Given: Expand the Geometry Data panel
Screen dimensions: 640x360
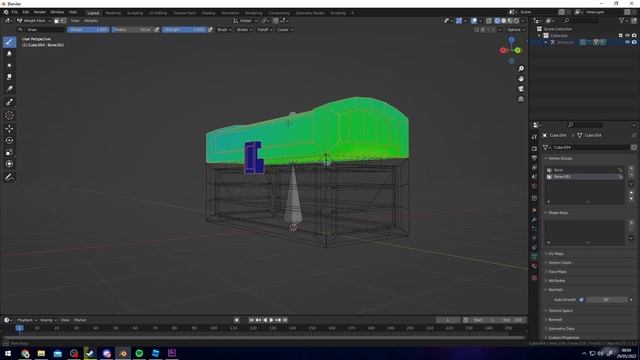Looking at the screenshot, I should point(561,329).
